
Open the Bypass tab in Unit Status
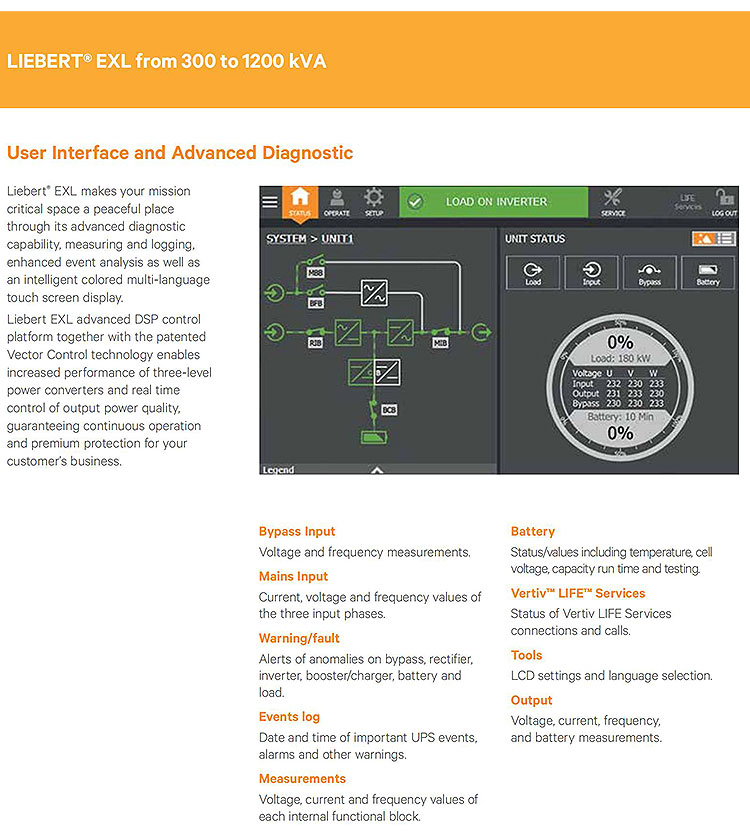649,273
